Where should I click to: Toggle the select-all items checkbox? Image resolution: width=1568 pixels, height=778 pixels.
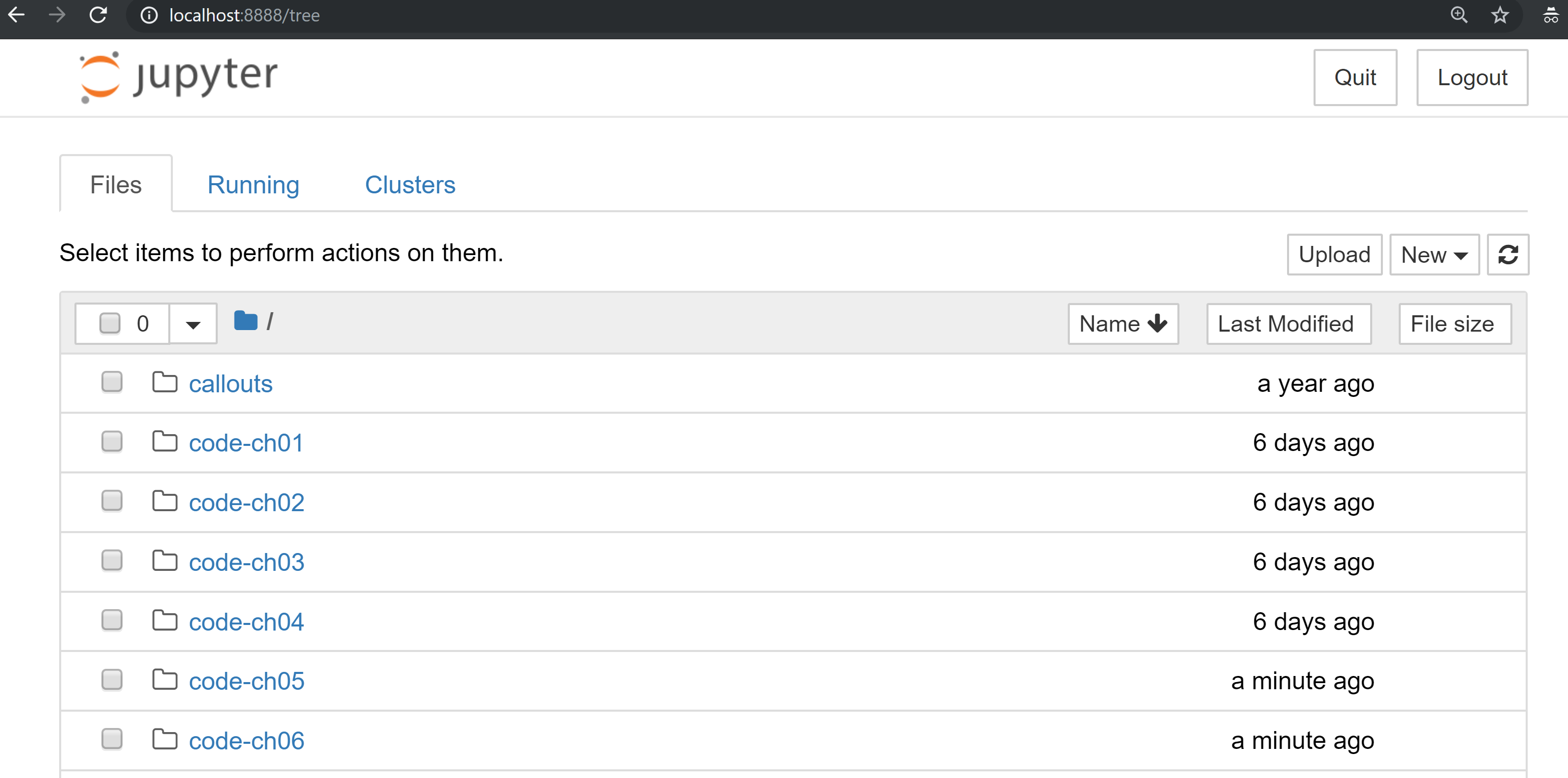(x=110, y=323)
